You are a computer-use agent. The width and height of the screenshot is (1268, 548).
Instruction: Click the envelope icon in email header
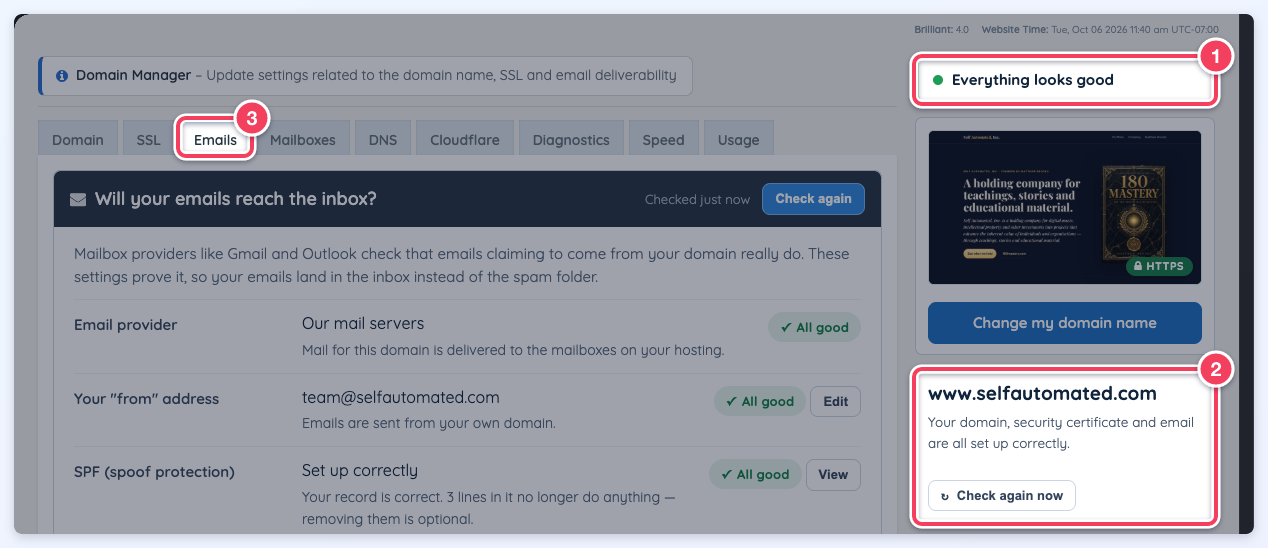click(78, 199)
